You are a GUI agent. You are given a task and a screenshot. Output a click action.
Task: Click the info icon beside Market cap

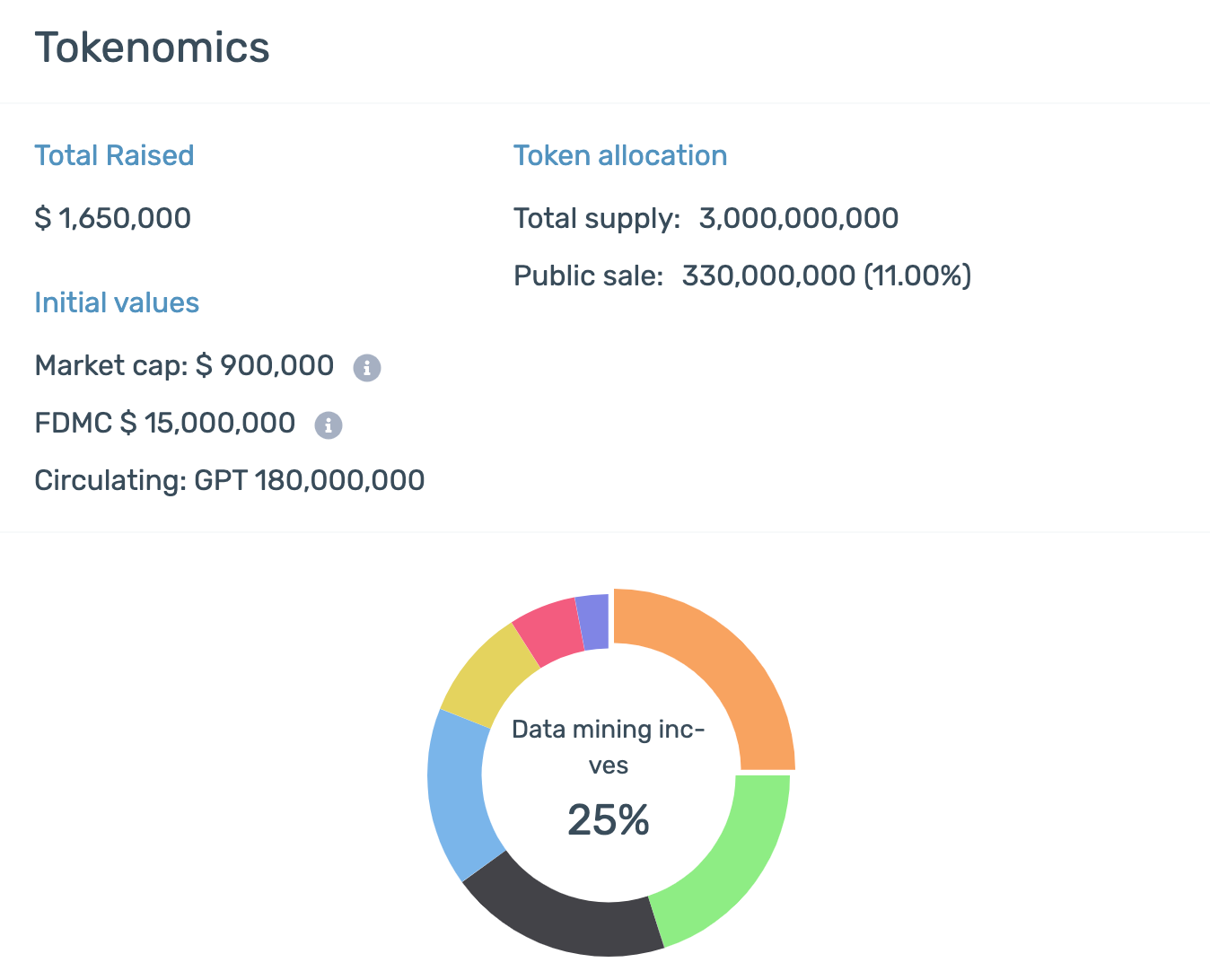tap(366, 367)
